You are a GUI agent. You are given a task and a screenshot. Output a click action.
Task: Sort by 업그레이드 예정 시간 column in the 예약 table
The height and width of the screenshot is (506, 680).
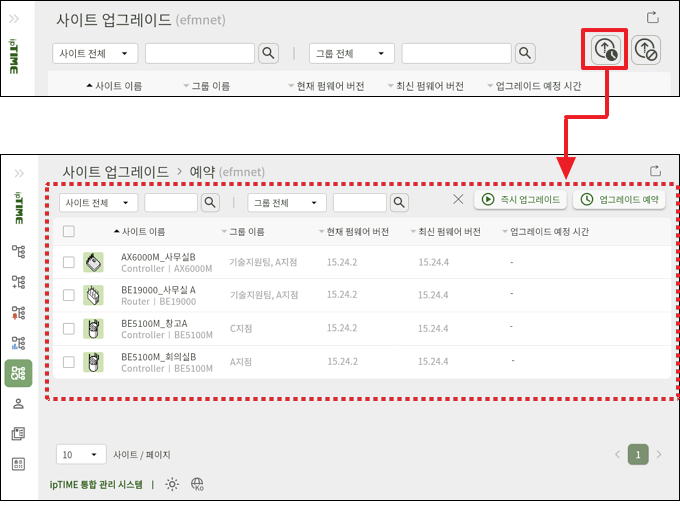(x=549, y=232)
